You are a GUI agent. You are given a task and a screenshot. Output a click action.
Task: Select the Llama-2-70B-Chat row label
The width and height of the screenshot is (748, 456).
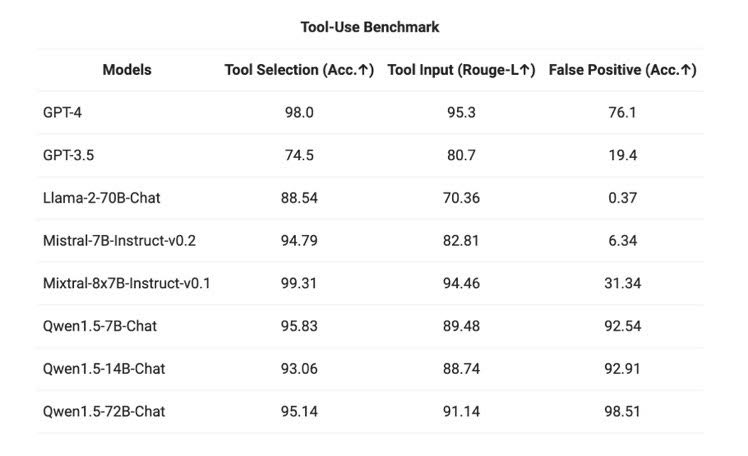pyautogui.click(x=101, y=198)
